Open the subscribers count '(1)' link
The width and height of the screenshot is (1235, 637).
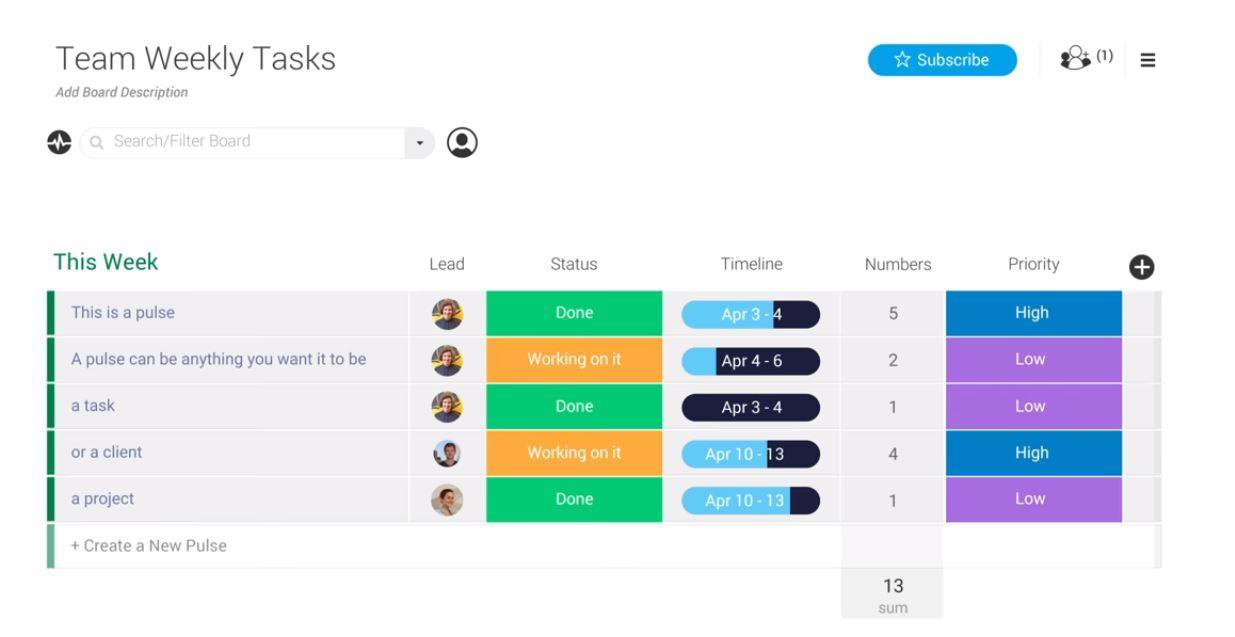click(1103, 58)
